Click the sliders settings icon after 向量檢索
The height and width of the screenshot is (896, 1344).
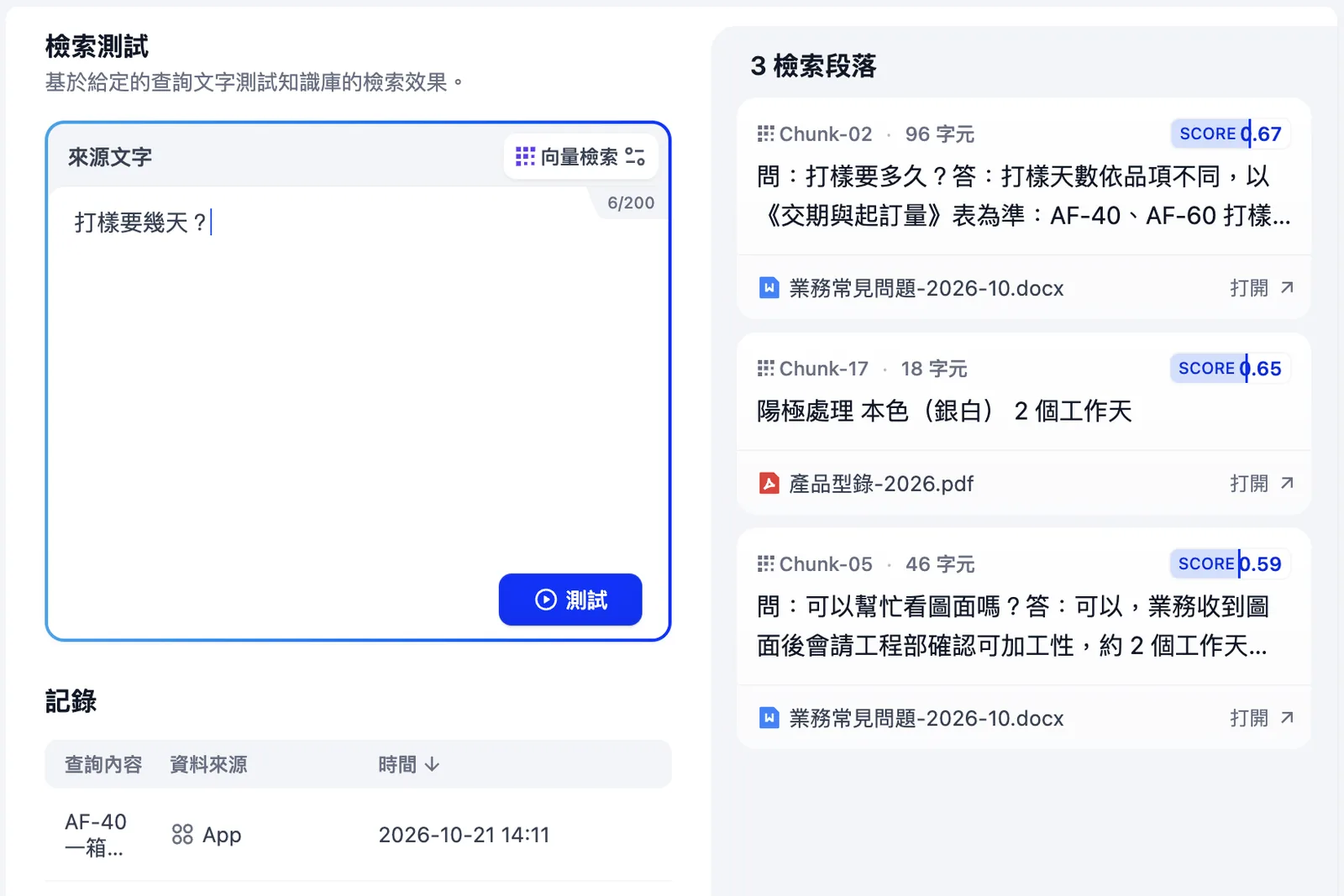635,157
